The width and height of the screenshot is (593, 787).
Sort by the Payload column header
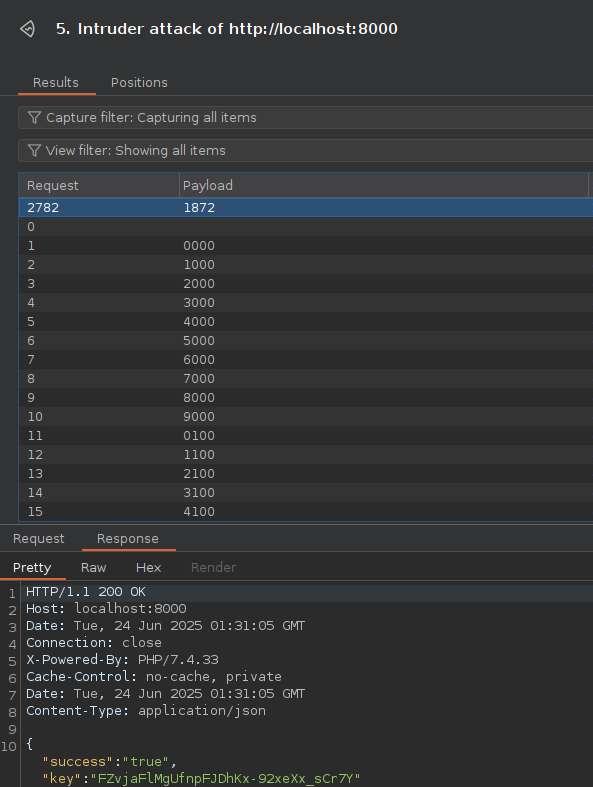pyautogui.click(x=384, y=186)
